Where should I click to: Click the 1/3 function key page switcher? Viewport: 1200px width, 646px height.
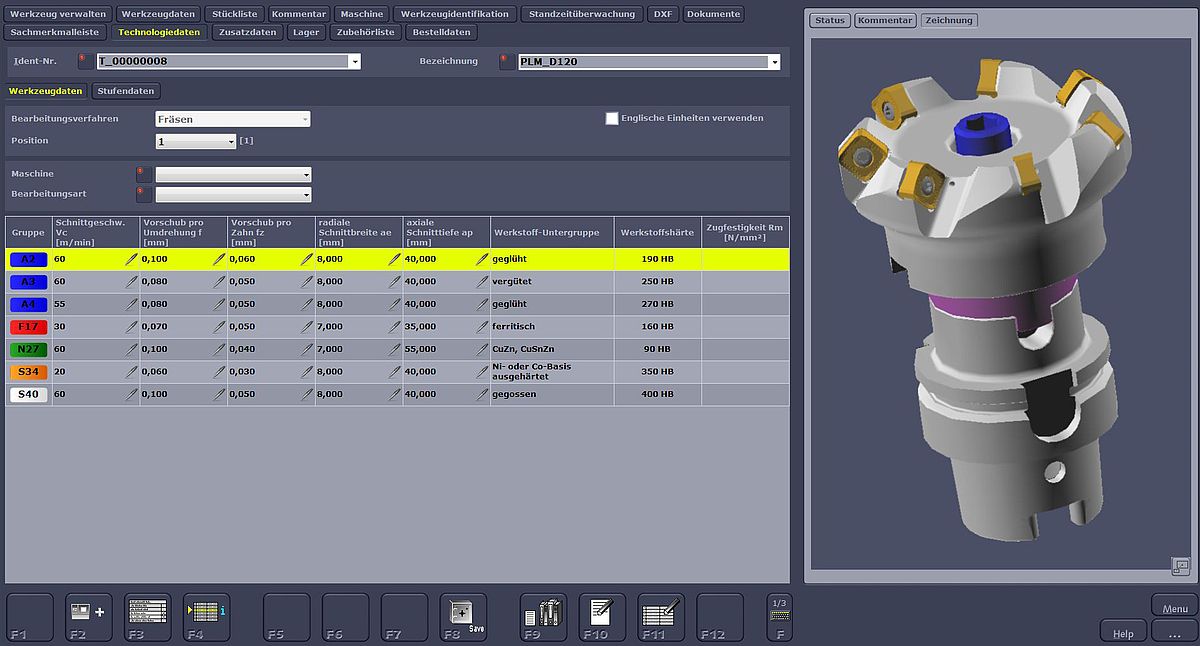[780, 616]
